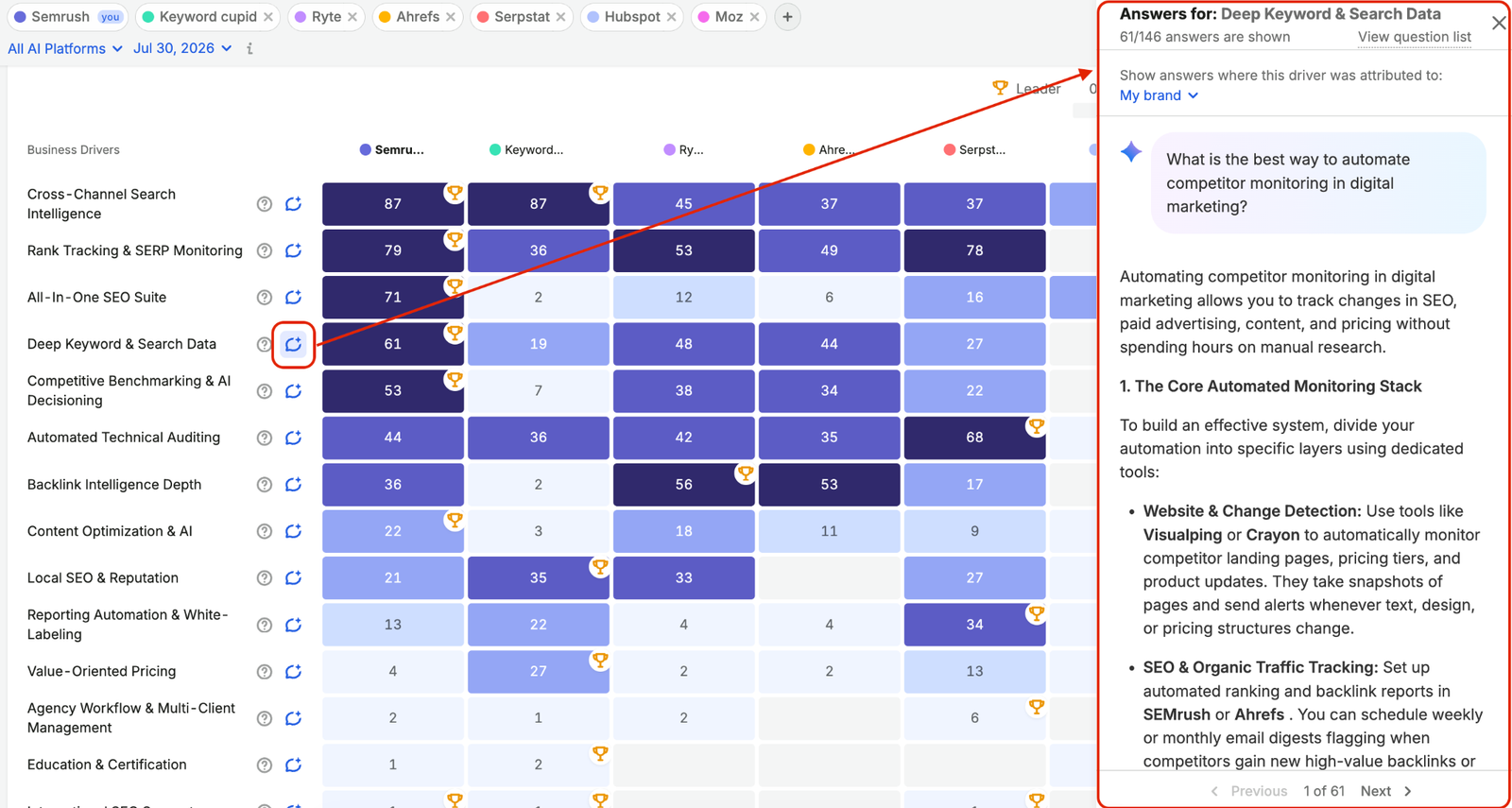This screenshot has width=1512, height=808.
Task: Remove the Ryte competitor tab
Action: pos(352,17)
